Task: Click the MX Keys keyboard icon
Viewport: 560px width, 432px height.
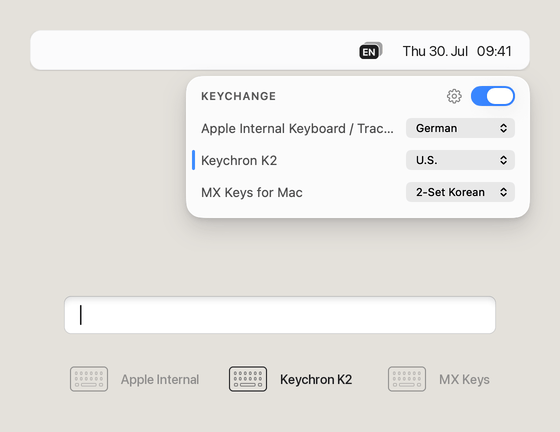Action: [407, 379]
